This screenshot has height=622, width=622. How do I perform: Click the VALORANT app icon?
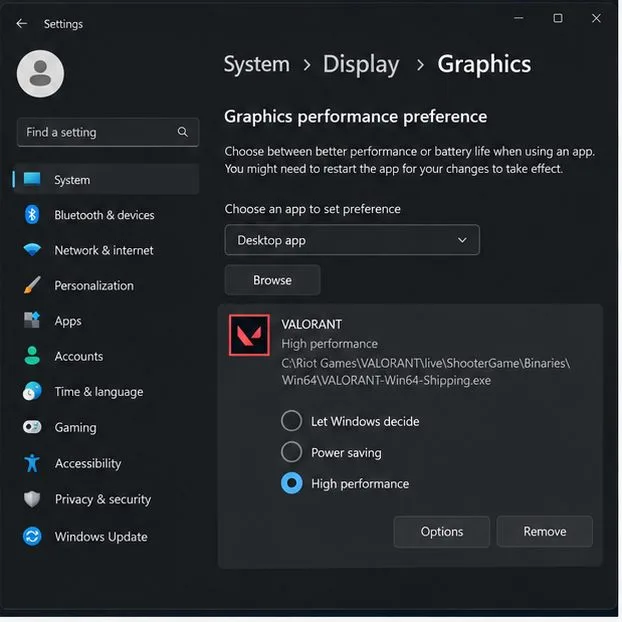pos(250,335)
